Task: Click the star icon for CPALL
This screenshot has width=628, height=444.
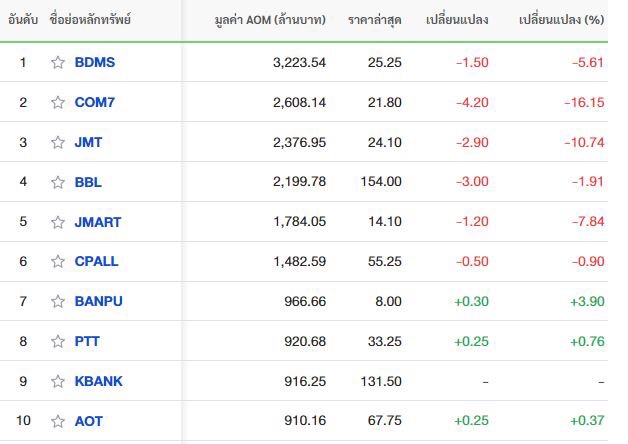Action: point(57,261)
